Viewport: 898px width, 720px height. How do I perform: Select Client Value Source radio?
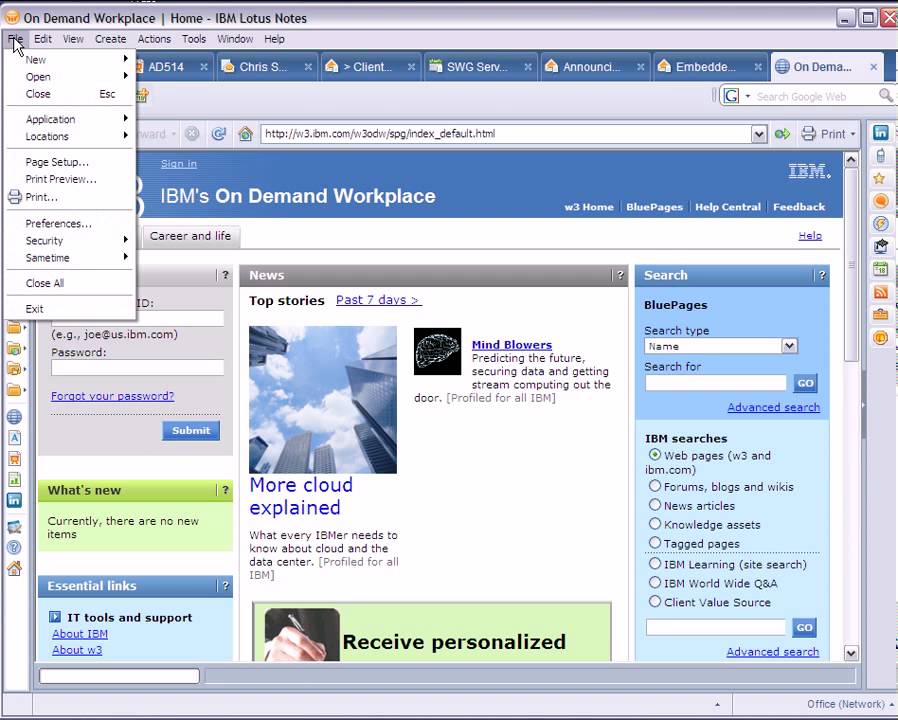pos(655,601)
